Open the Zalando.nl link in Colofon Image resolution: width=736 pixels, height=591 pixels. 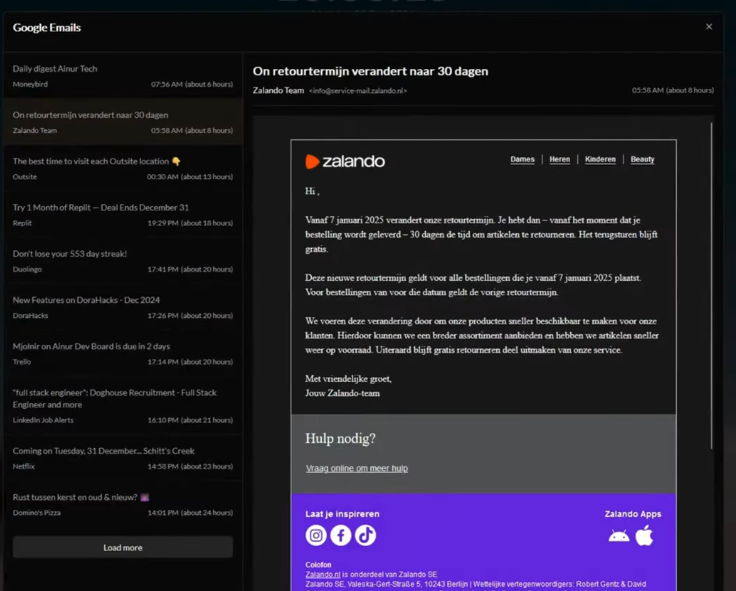coord(322,574)
